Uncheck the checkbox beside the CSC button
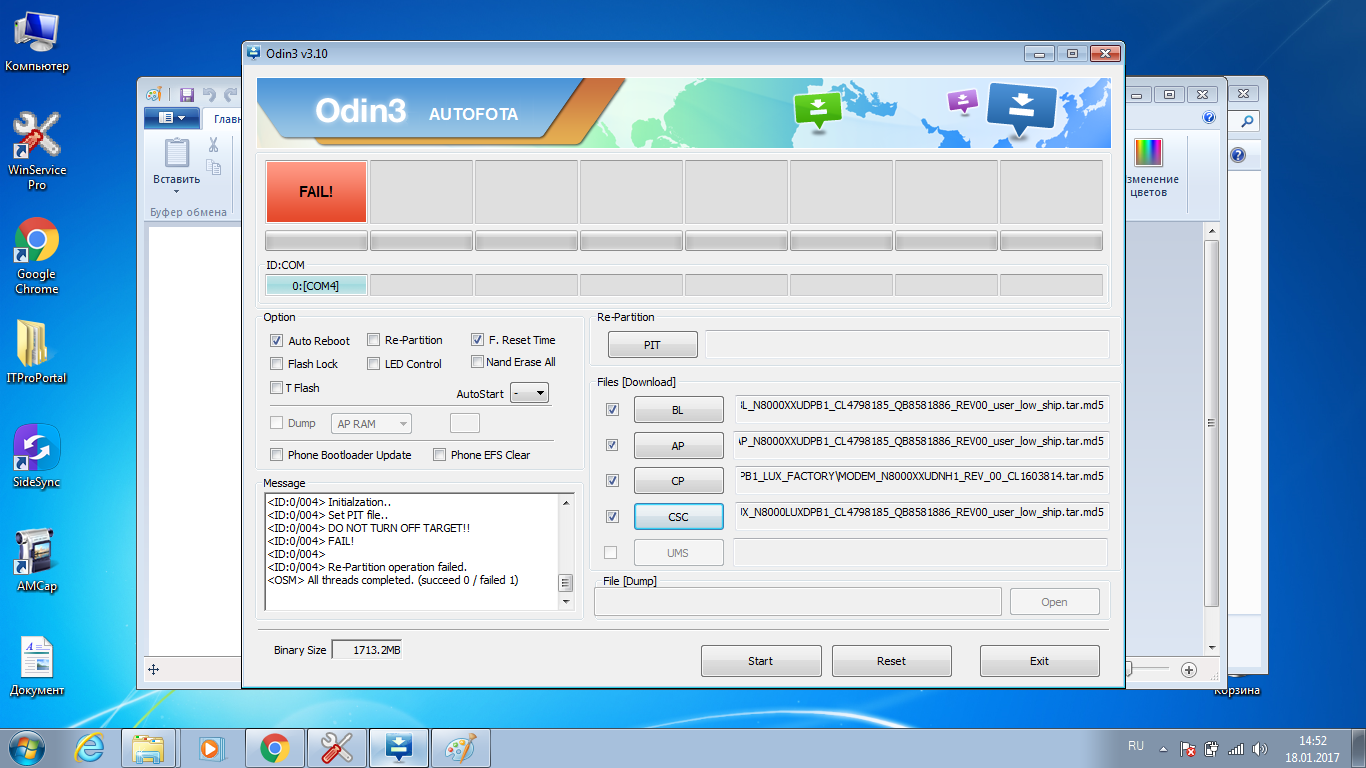 612,517
